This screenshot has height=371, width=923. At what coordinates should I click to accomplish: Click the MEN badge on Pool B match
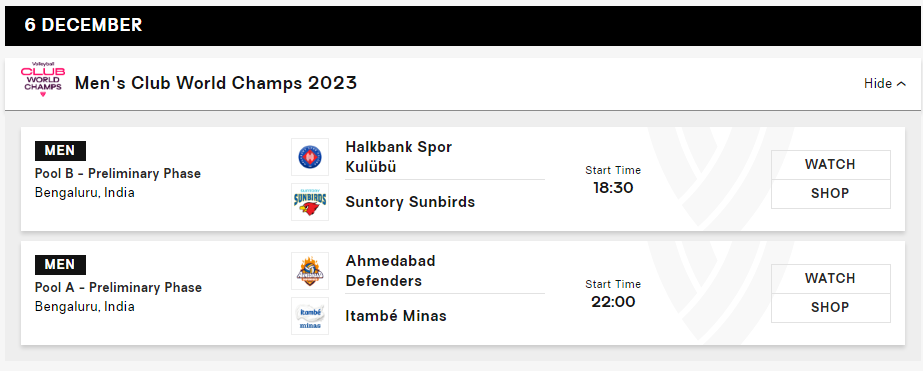[61, 151]
